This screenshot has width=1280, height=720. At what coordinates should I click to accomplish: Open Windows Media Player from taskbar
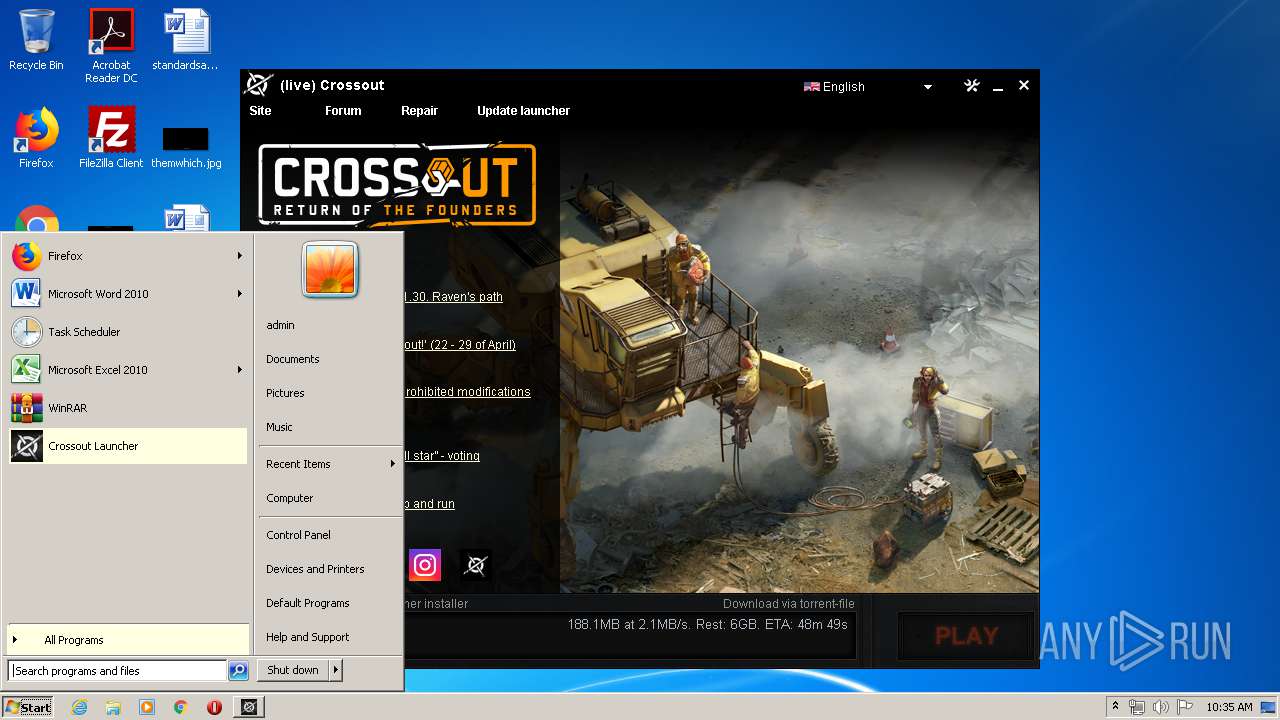pyautogui.click(x=147, y=707)
